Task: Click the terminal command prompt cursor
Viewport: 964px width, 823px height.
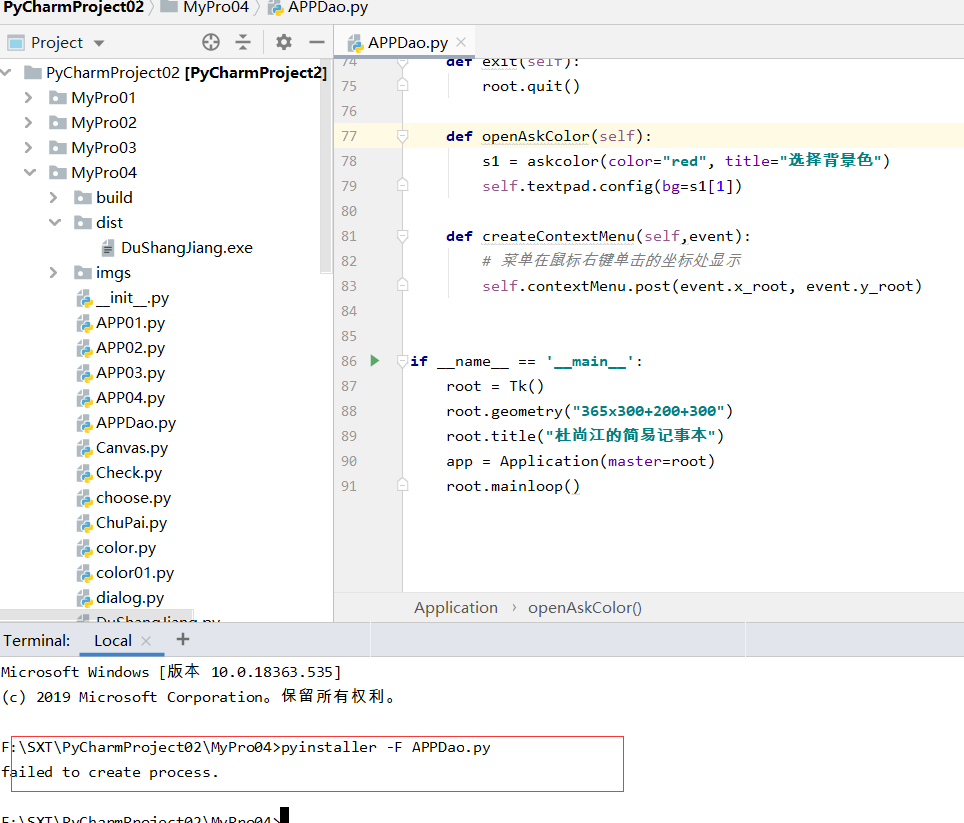Action: click(284, 815)
